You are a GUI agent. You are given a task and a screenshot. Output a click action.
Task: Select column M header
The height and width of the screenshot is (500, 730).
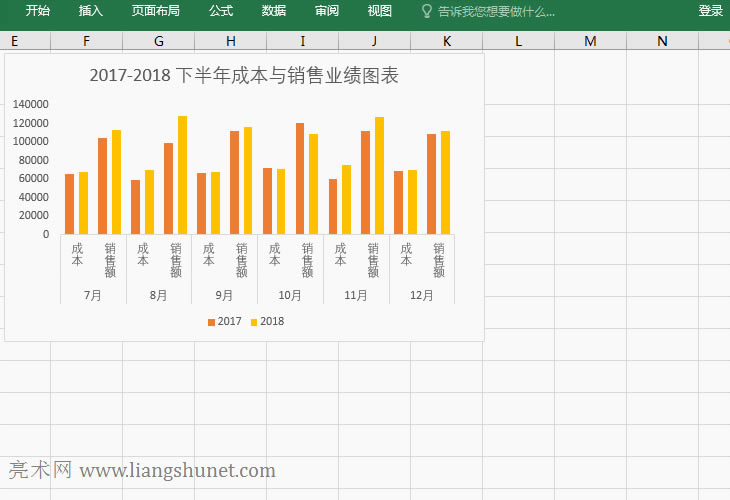[591, 41]
